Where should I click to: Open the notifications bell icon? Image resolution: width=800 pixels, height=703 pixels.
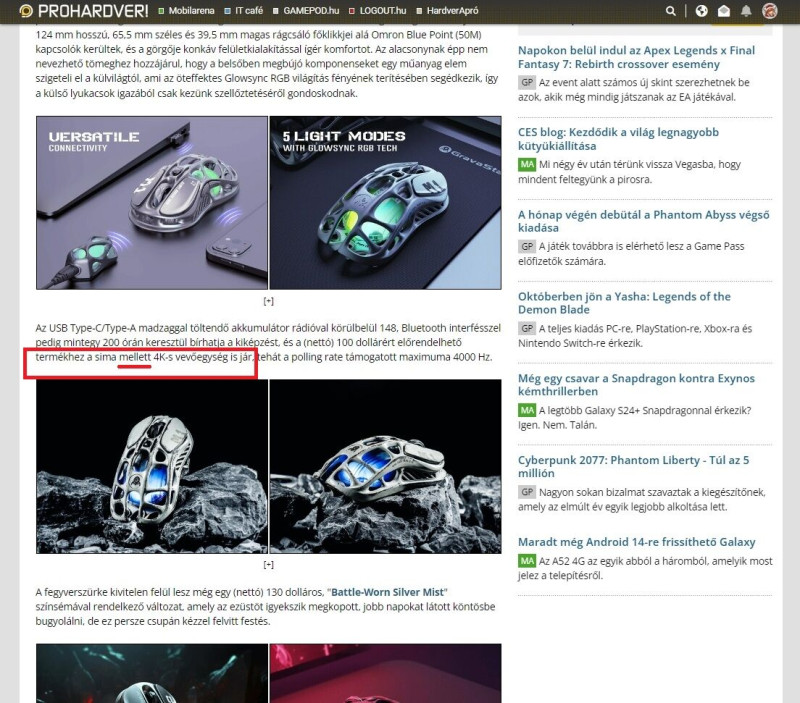746,11
